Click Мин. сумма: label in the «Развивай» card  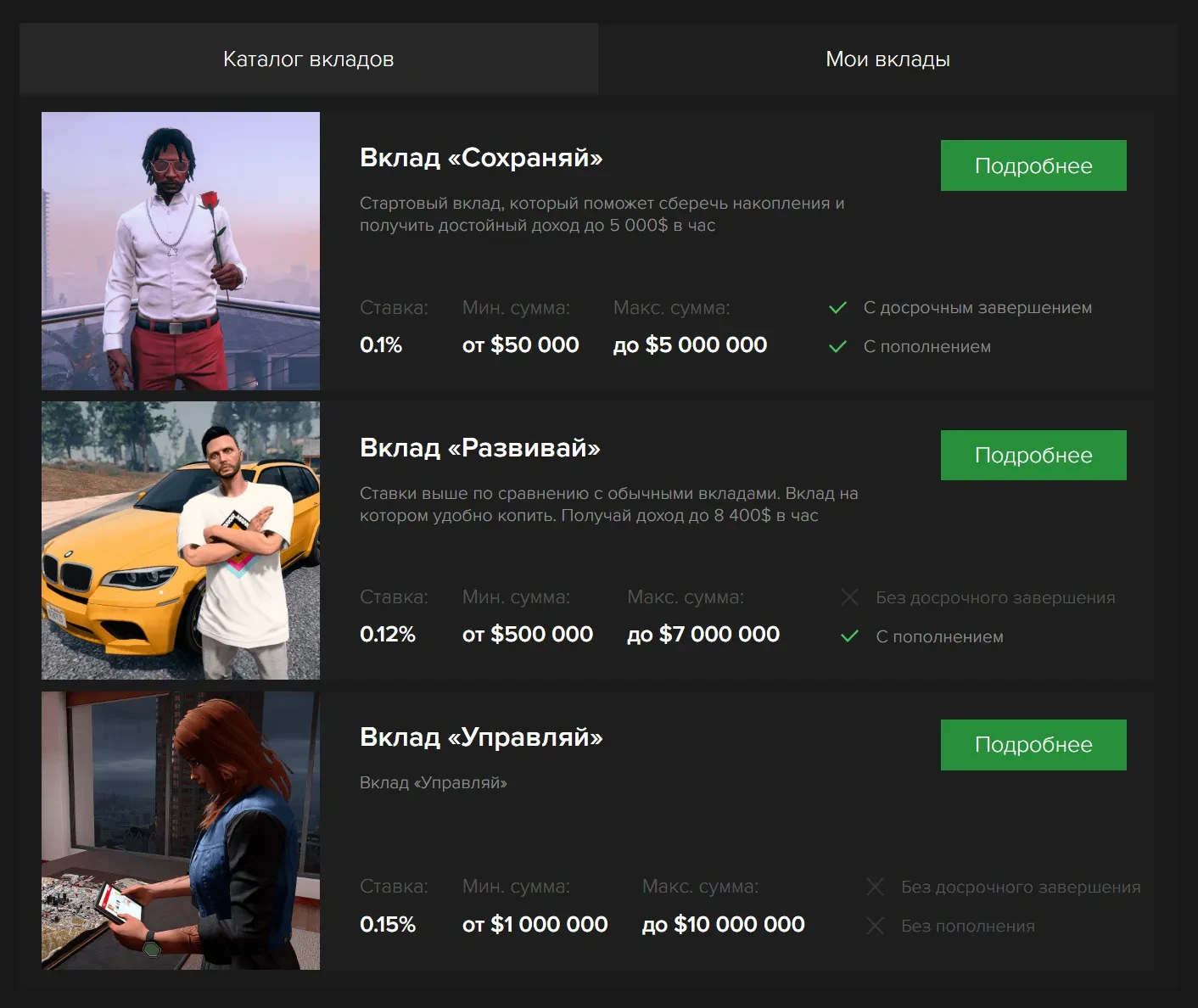[517, 597]
